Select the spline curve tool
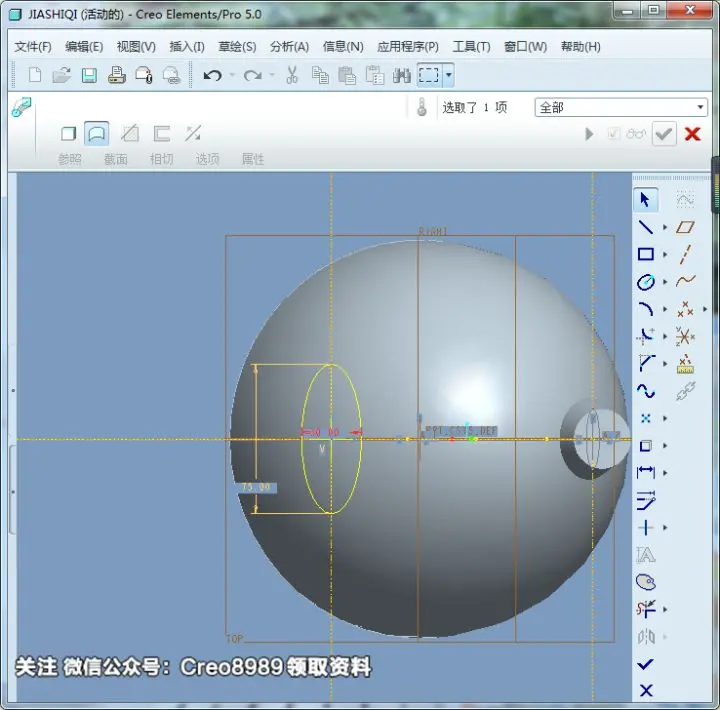The height and width of the screenshot is (710, 720). click(646, 391)
